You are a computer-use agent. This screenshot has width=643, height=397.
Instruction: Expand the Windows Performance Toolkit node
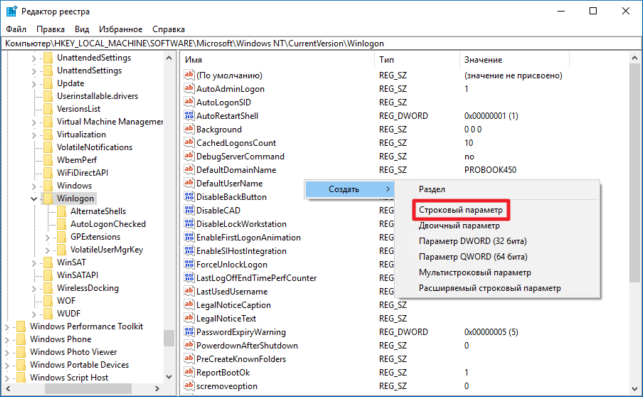[x=7, y=327]
